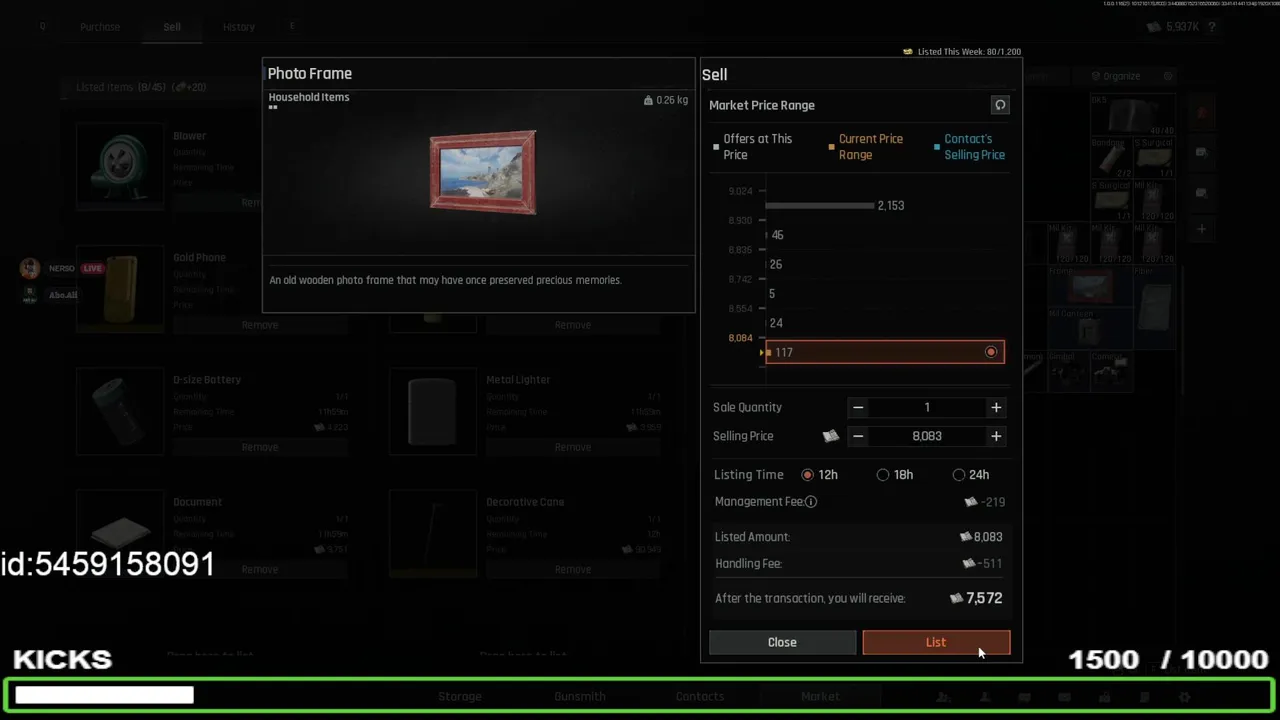The width and height of the screenshot is (1280, 720).
Task: Select the Bandage item in the stash
Action: tap(1110, 158)
